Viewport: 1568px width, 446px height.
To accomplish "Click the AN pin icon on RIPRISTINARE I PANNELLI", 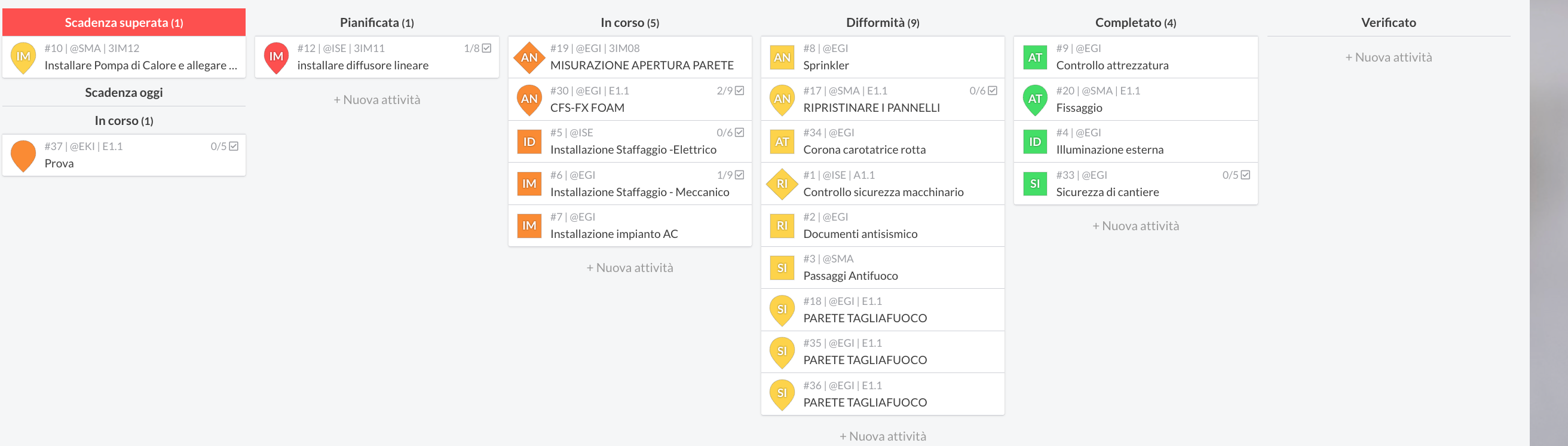I will point(782,100).
